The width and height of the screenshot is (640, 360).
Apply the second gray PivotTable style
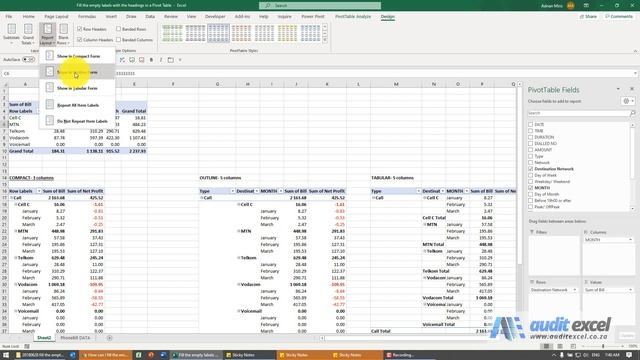click(196, 33)
